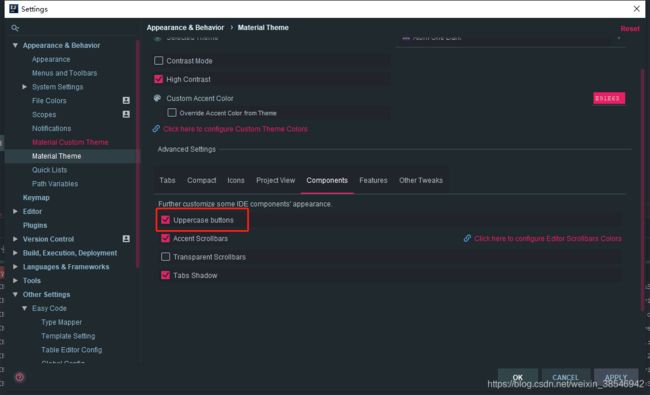Open the Other Tweaks tab
650x395 pixels.
[x=421, y=180]
